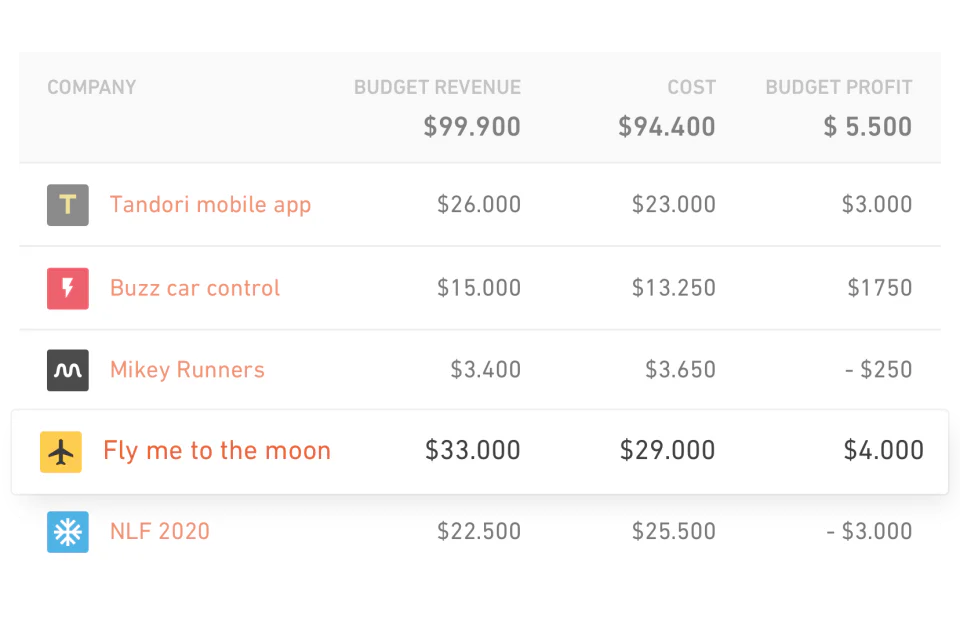Go to the NLF 2020 project
Screen dimensions: 960x626
[160, 531]
